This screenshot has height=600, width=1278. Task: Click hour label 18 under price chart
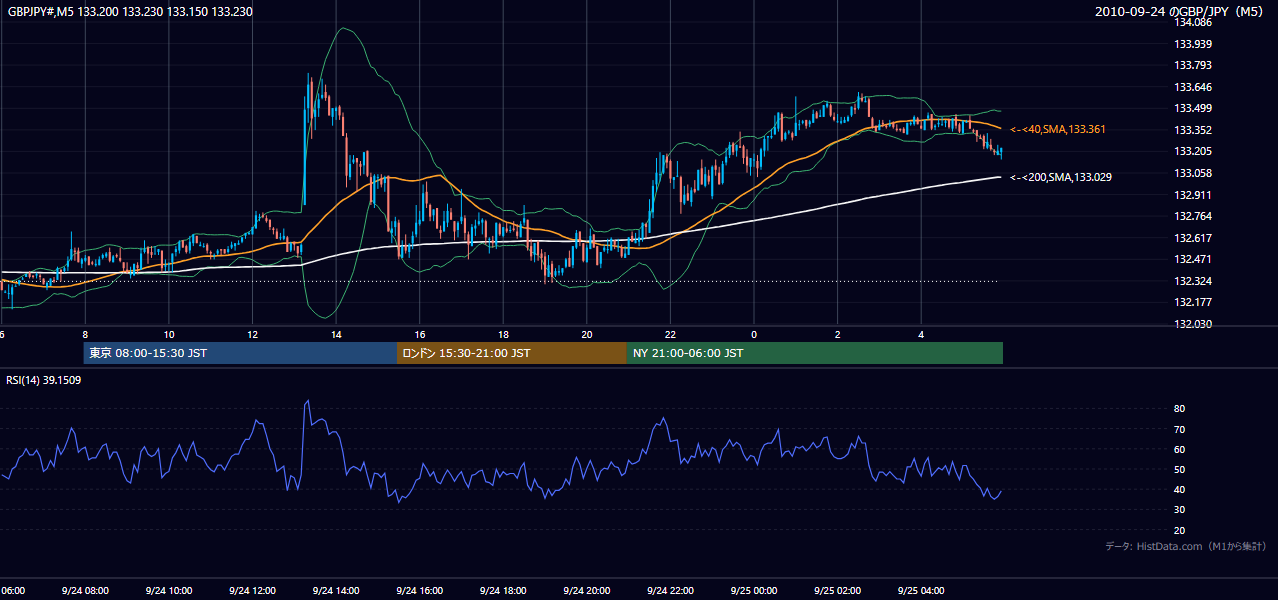(x=504, y=334)
